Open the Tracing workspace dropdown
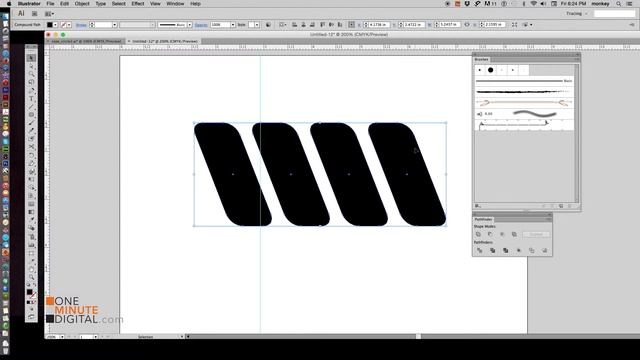Viewport: 640px width, 360px height. tap(577, 14)
